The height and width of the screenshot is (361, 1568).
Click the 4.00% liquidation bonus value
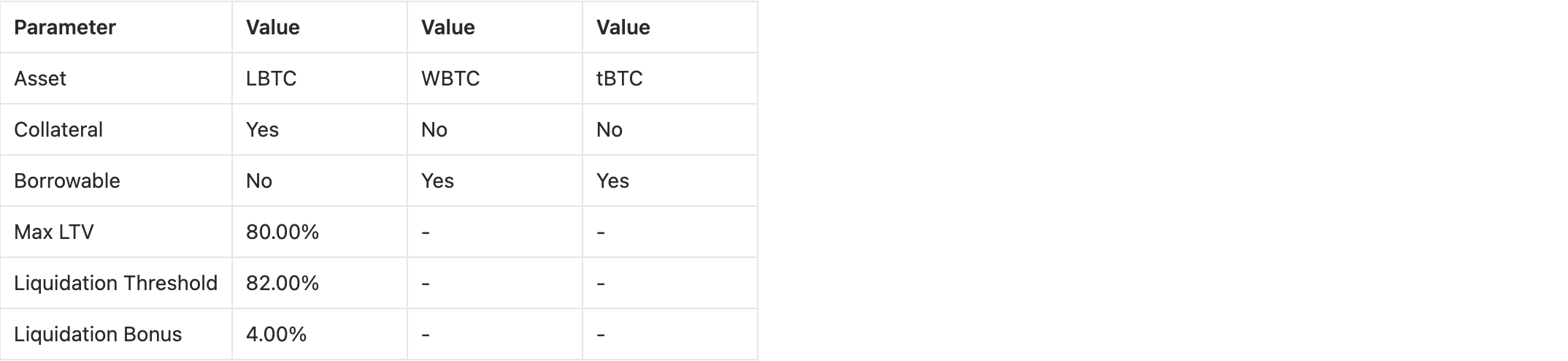coord(277,335)
